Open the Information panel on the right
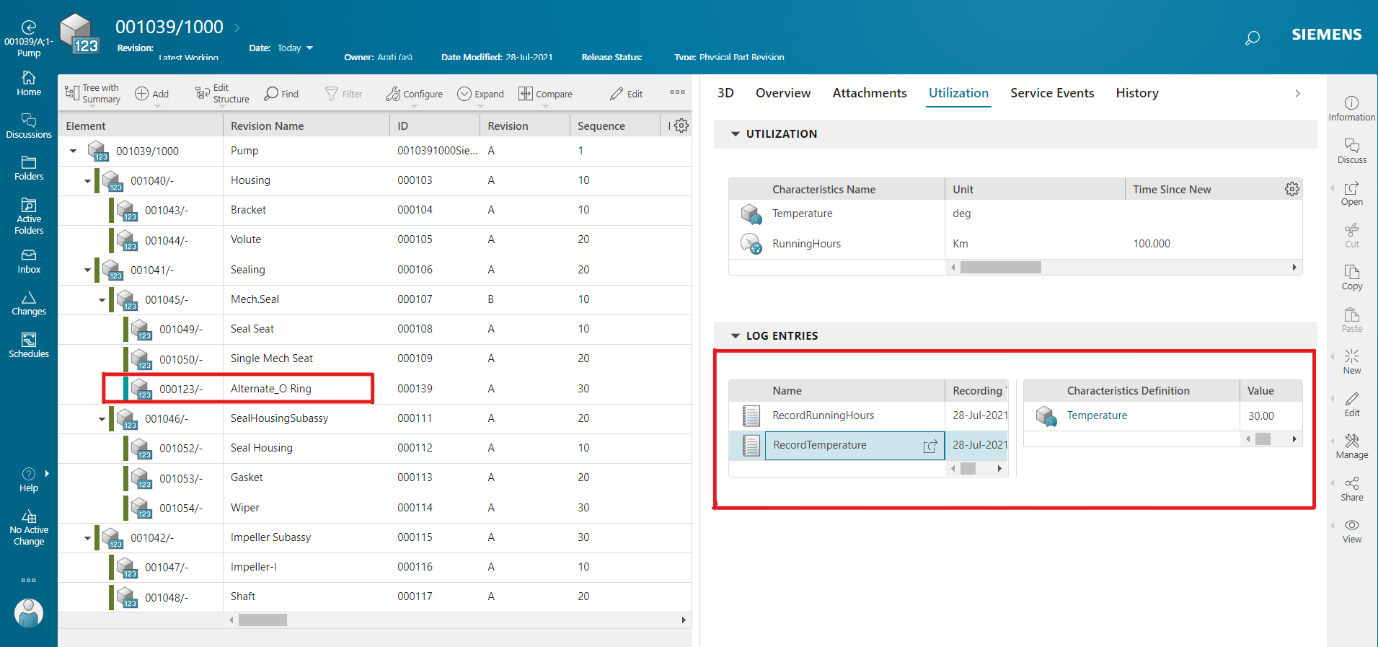The height and width of the screenshot is (647, 1378). click(1351, 107)
